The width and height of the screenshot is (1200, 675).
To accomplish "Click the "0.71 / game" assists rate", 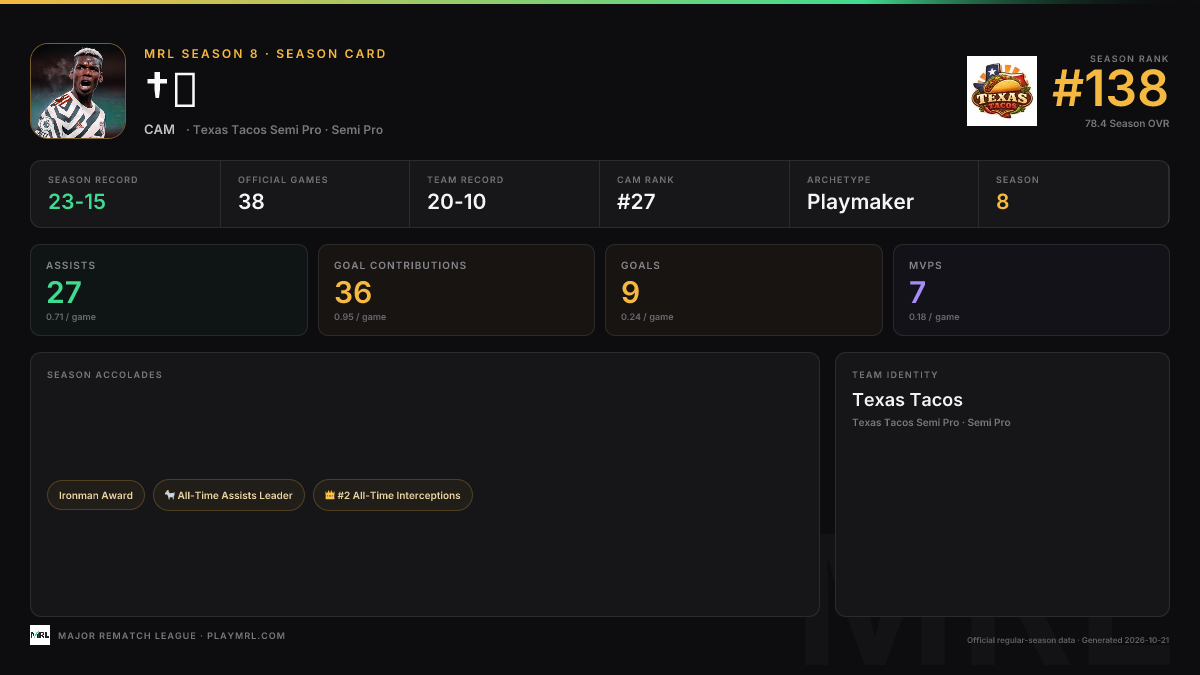I will pyautogui.click(x=71, y=317).
